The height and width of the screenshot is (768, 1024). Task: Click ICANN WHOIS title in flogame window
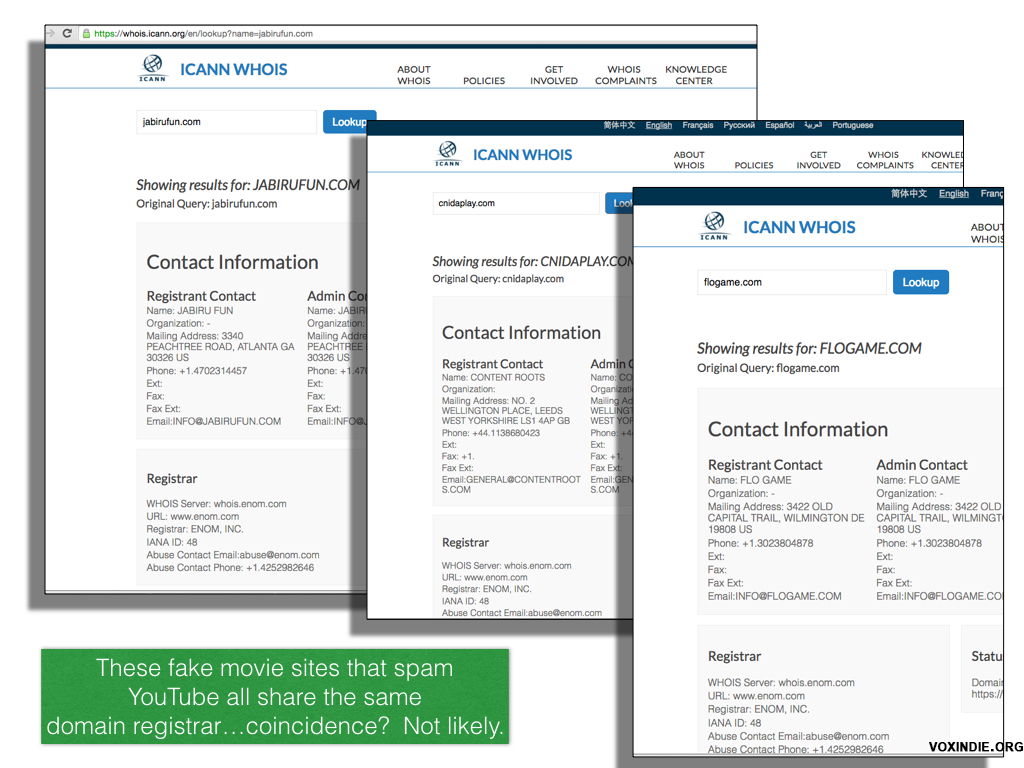799,227
